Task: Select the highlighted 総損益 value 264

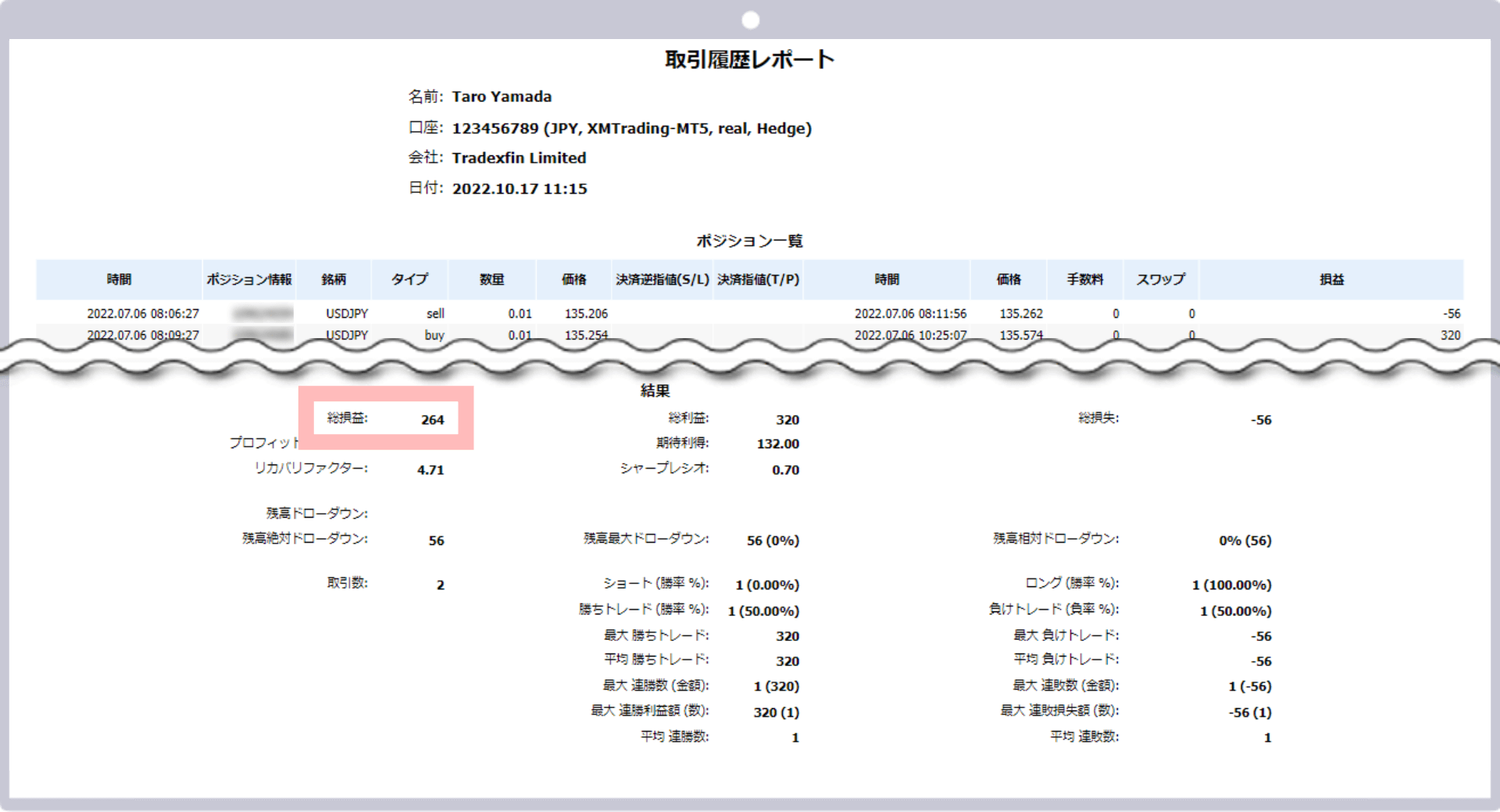Action: point(434,419)
